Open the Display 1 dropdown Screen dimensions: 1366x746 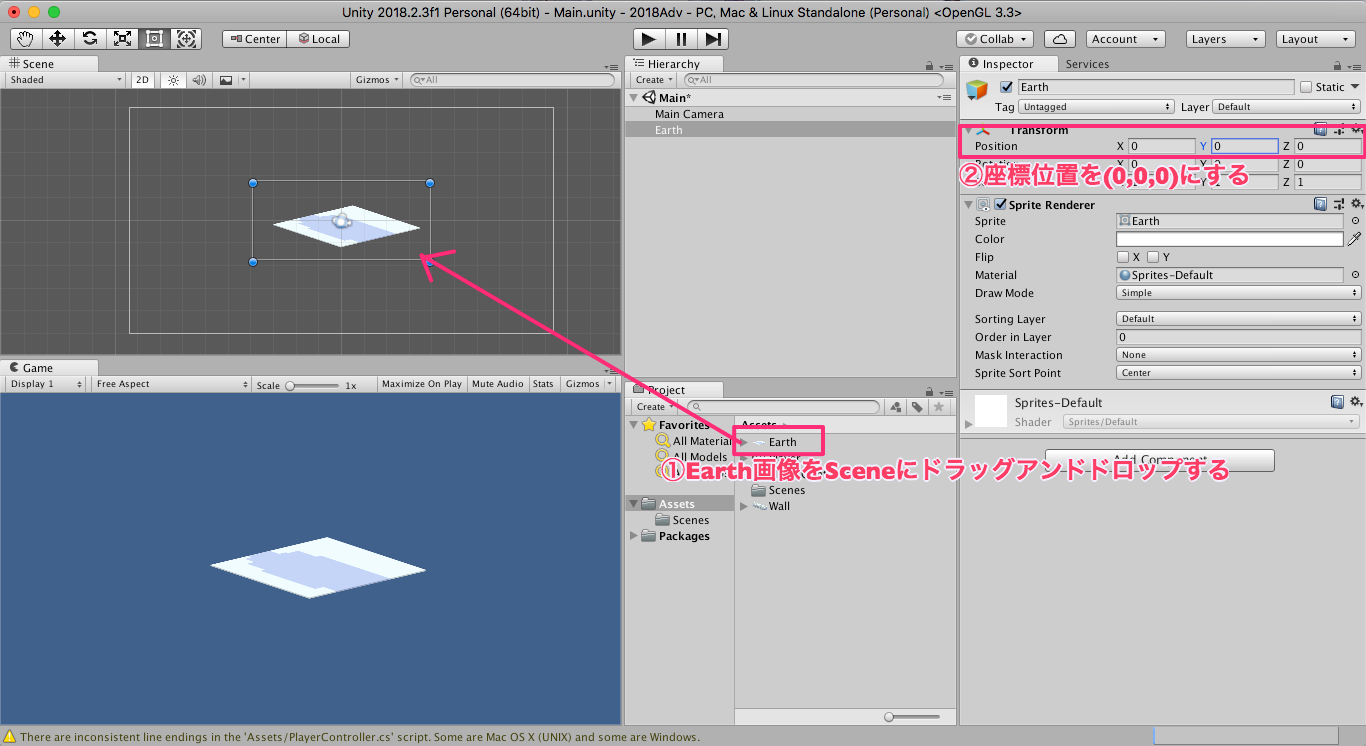click(46, 384)
